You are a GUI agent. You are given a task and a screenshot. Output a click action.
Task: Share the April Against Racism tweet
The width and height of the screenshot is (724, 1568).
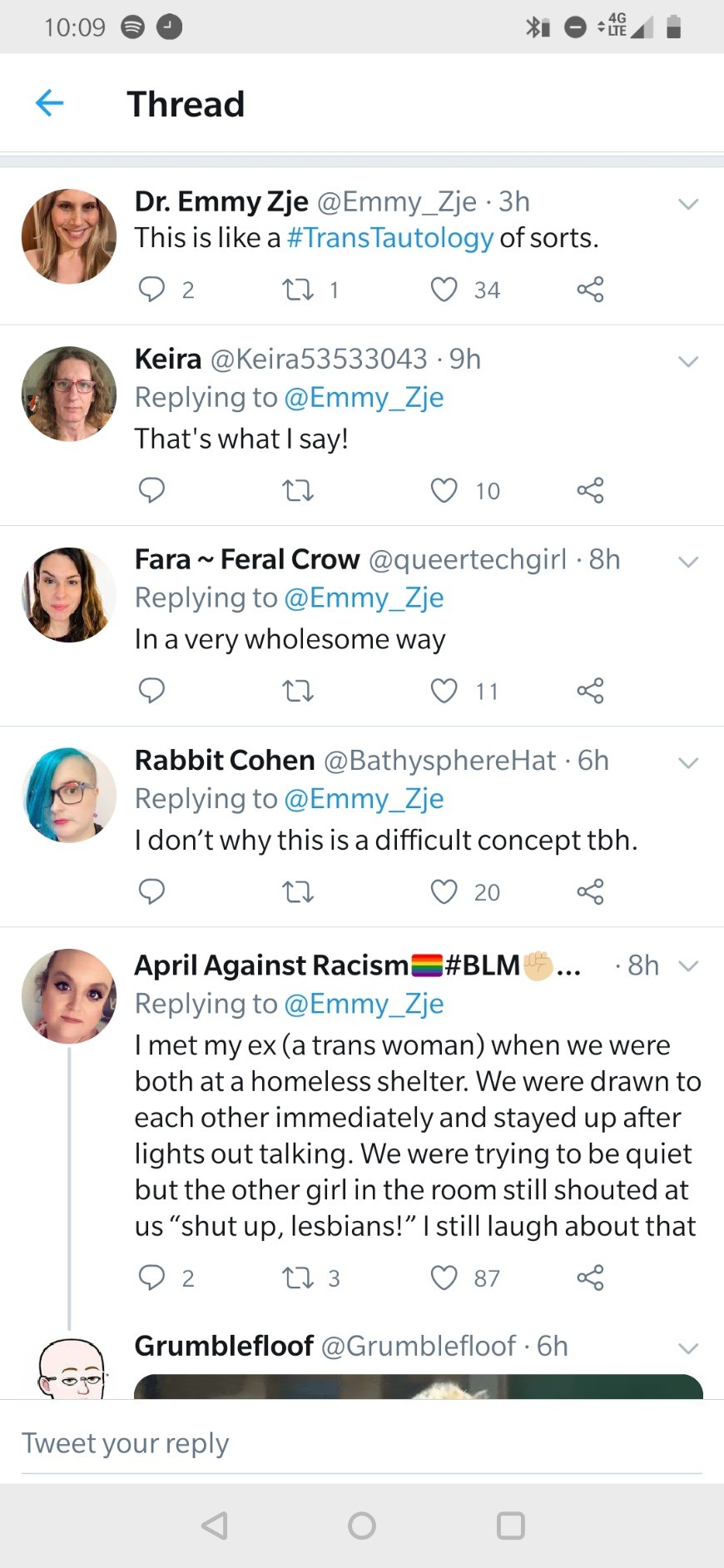coord(590,1278)
